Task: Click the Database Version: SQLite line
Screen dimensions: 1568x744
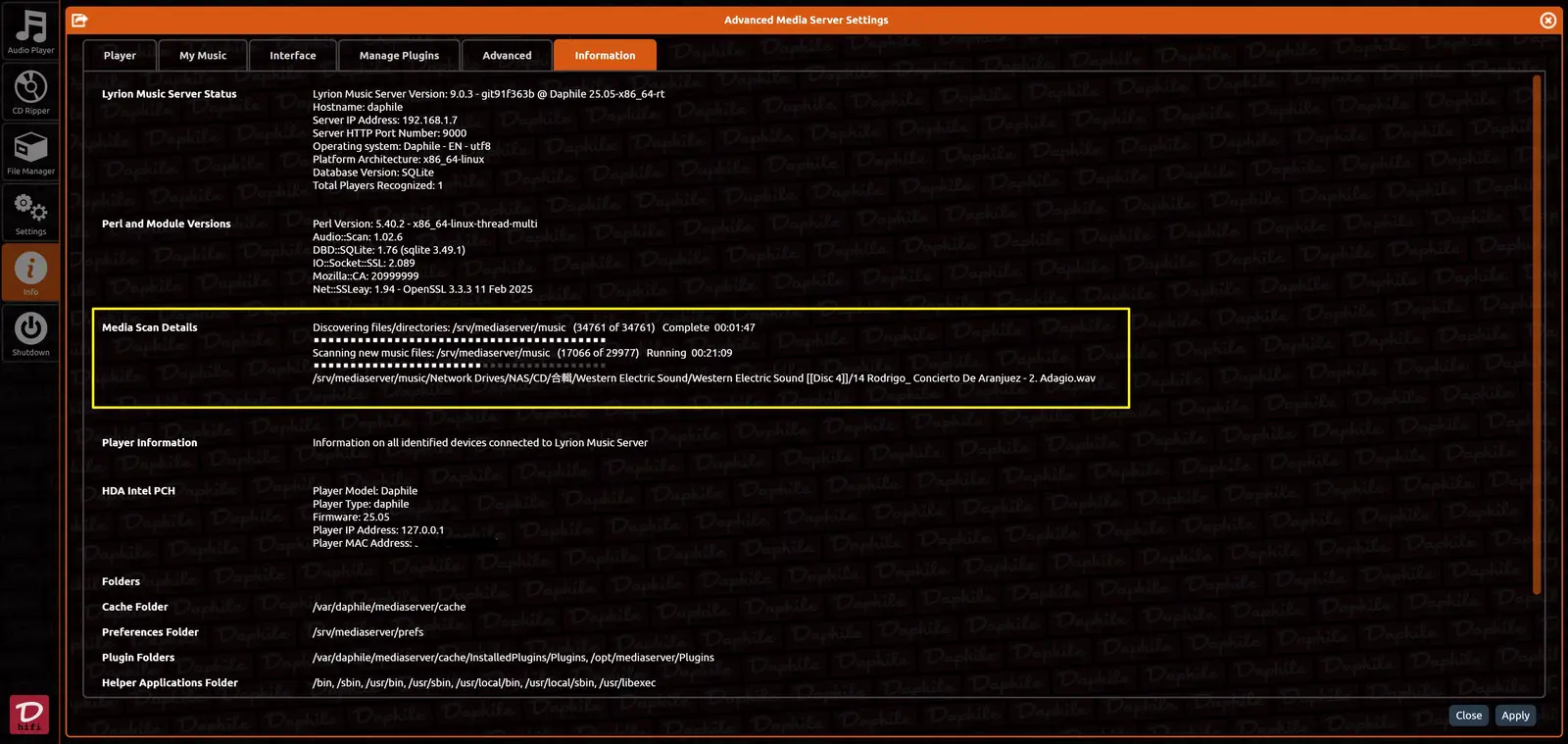Action: coord(373,173)
